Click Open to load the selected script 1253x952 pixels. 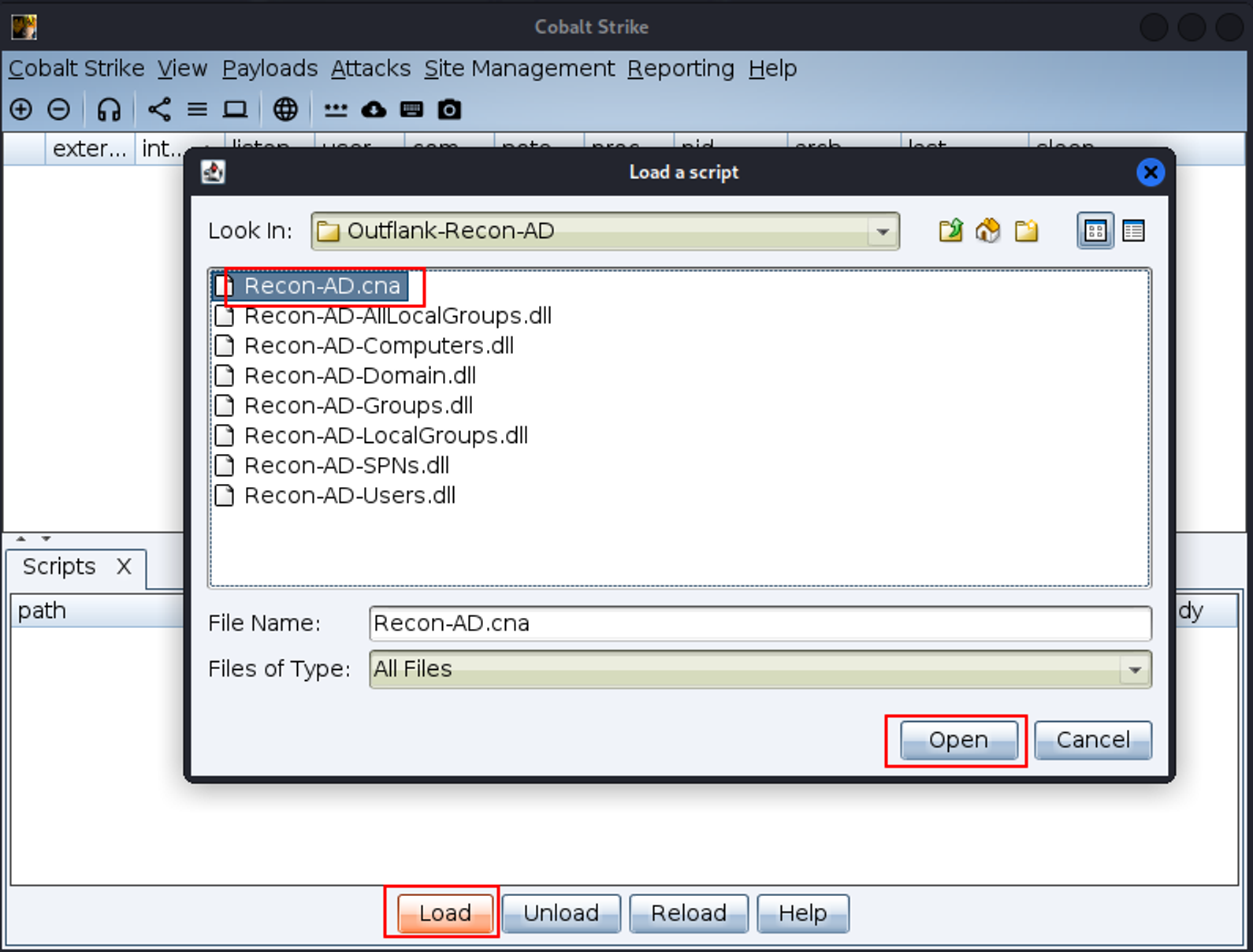coord(958,740)
